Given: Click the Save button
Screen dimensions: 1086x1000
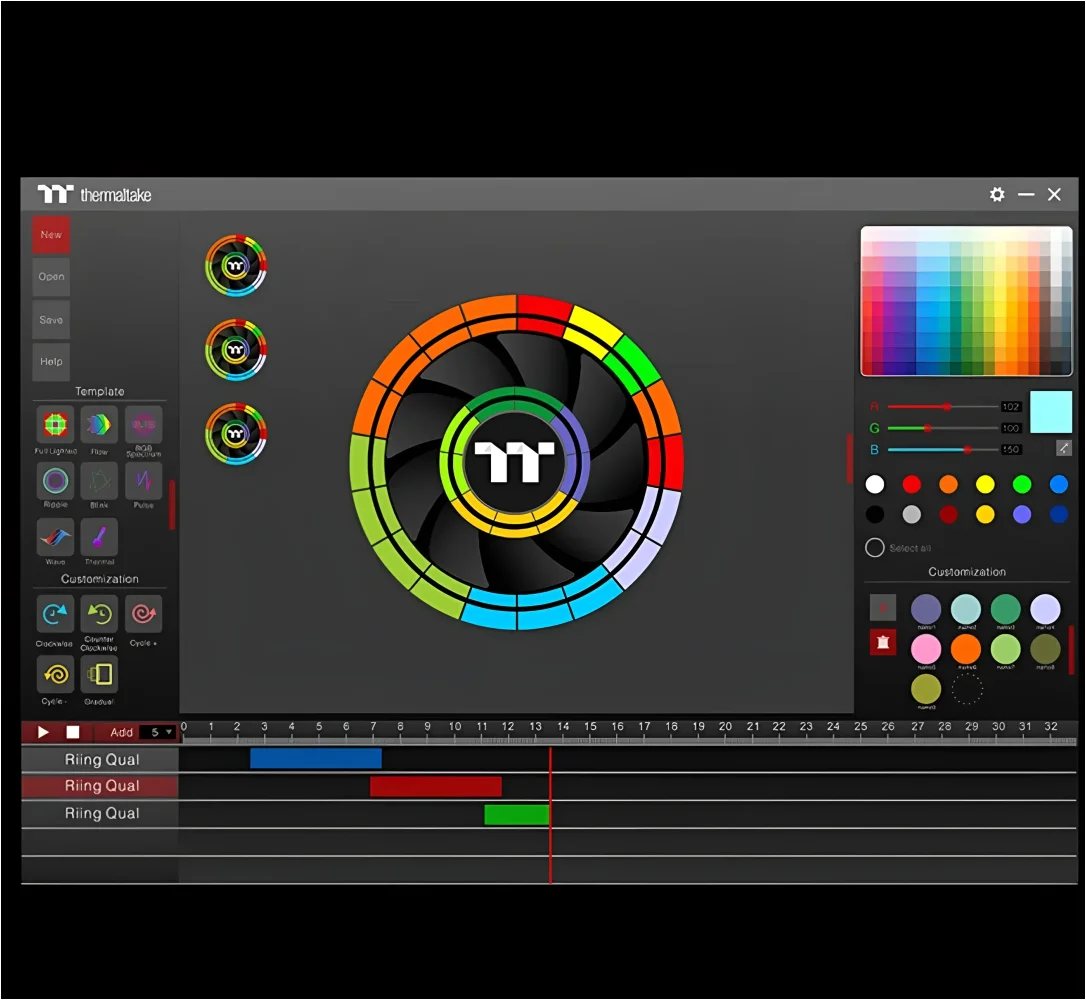Looking at the screenshot, I should [51, 320].
